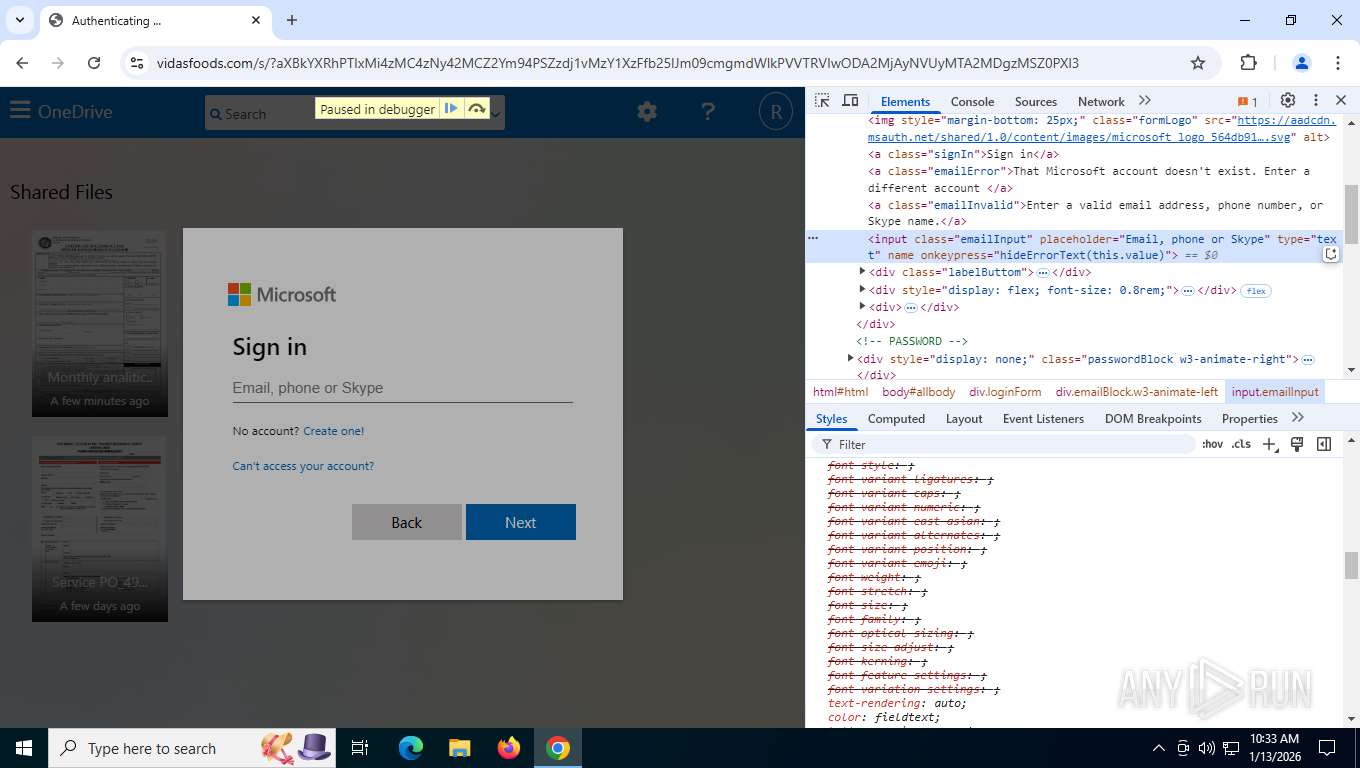Expand the plain div node below flex div

(863, 307)
